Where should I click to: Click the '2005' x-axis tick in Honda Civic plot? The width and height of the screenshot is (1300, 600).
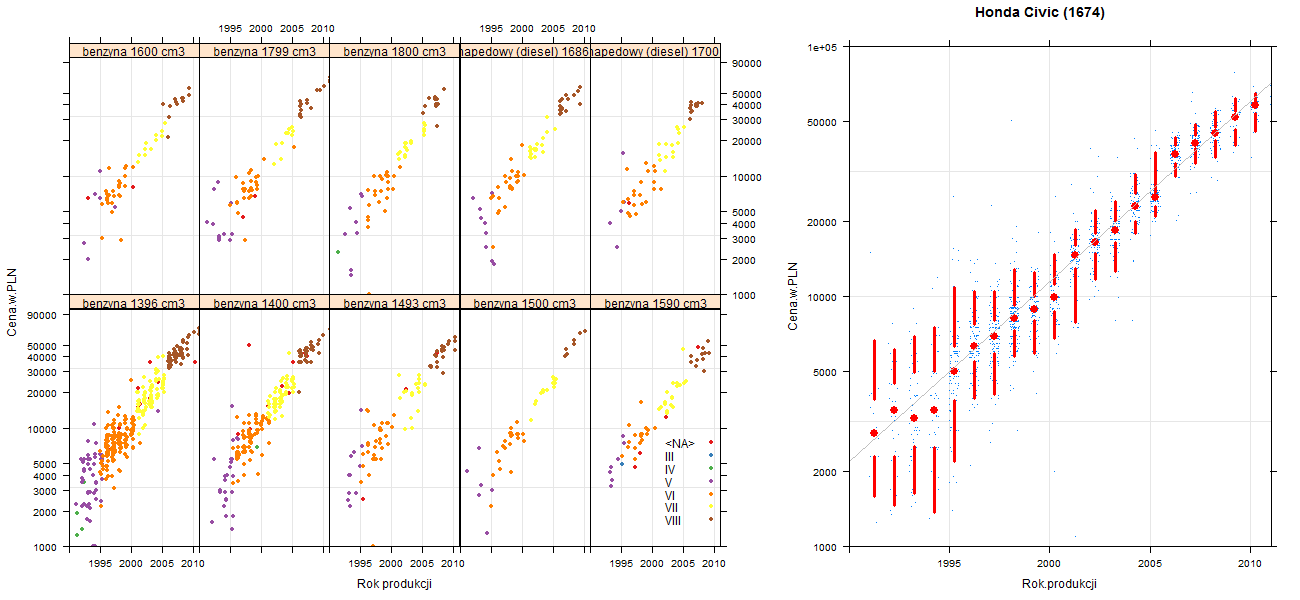[x=1151, y=564]
